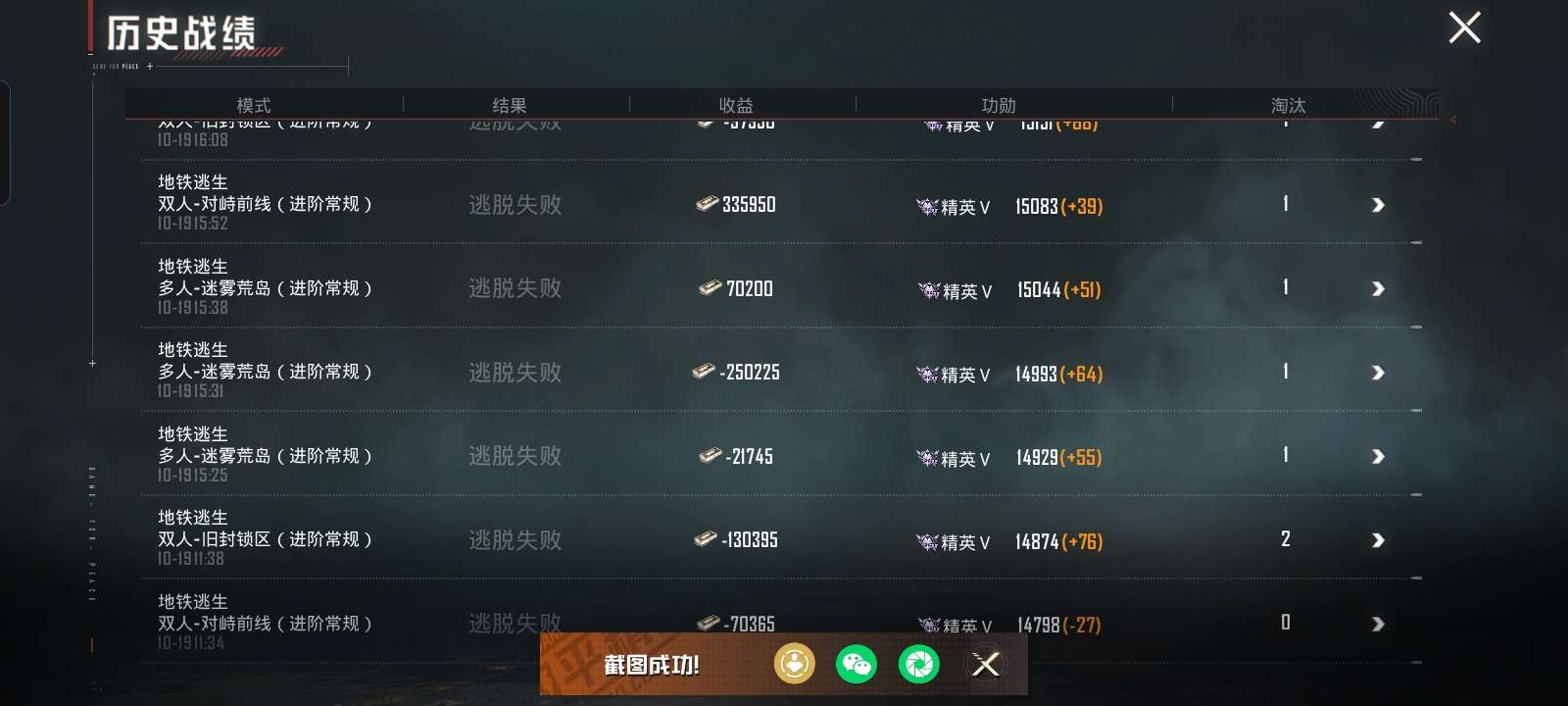Share screenshot via orange friends icon
The height and width of the screenshot is (706, 1568).
(x=794, y=665)
